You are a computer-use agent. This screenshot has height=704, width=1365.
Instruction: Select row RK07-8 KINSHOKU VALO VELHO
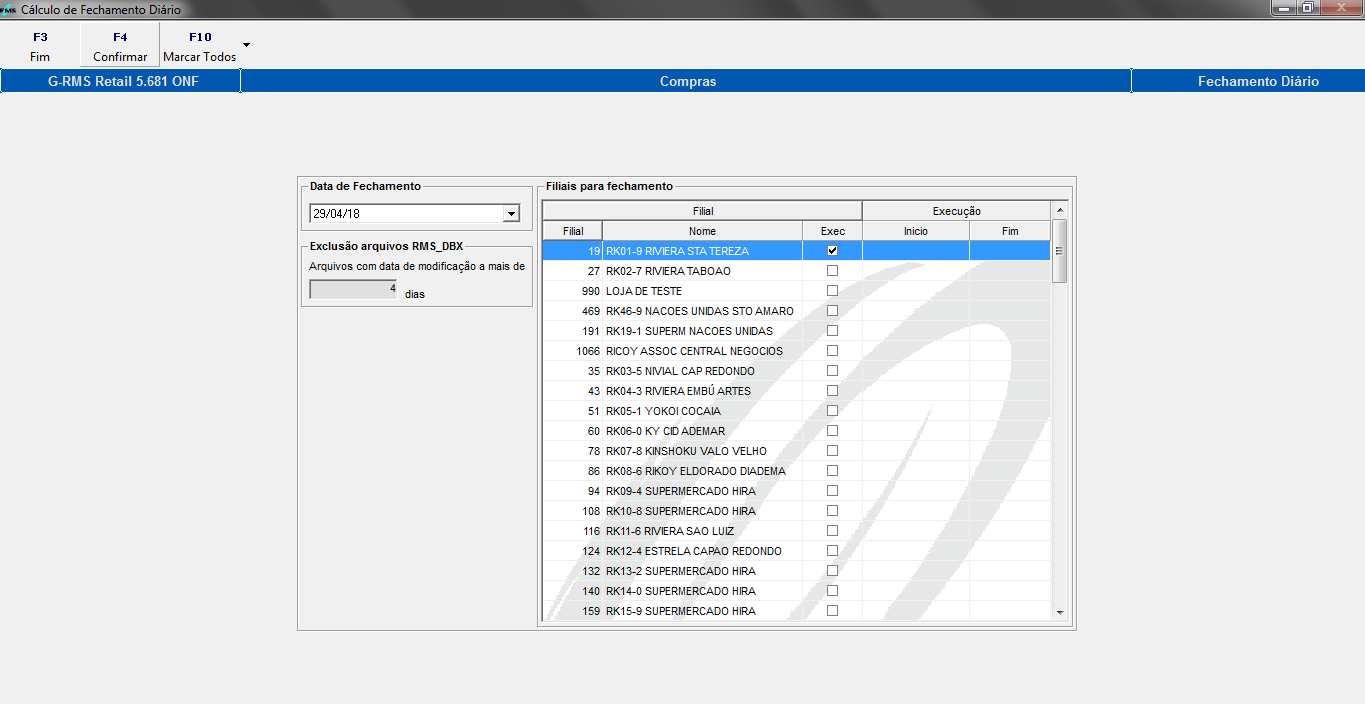[x=796, y=451]
